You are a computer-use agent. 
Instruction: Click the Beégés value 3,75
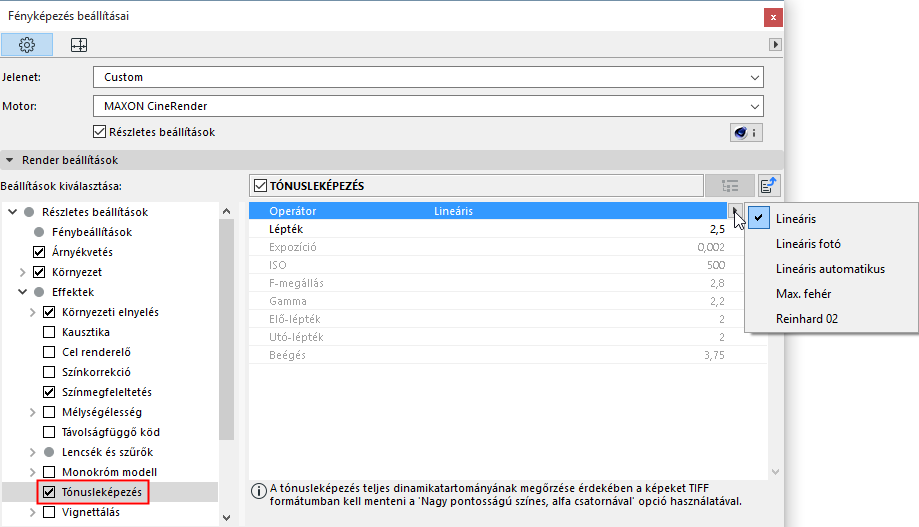point(714,355)
